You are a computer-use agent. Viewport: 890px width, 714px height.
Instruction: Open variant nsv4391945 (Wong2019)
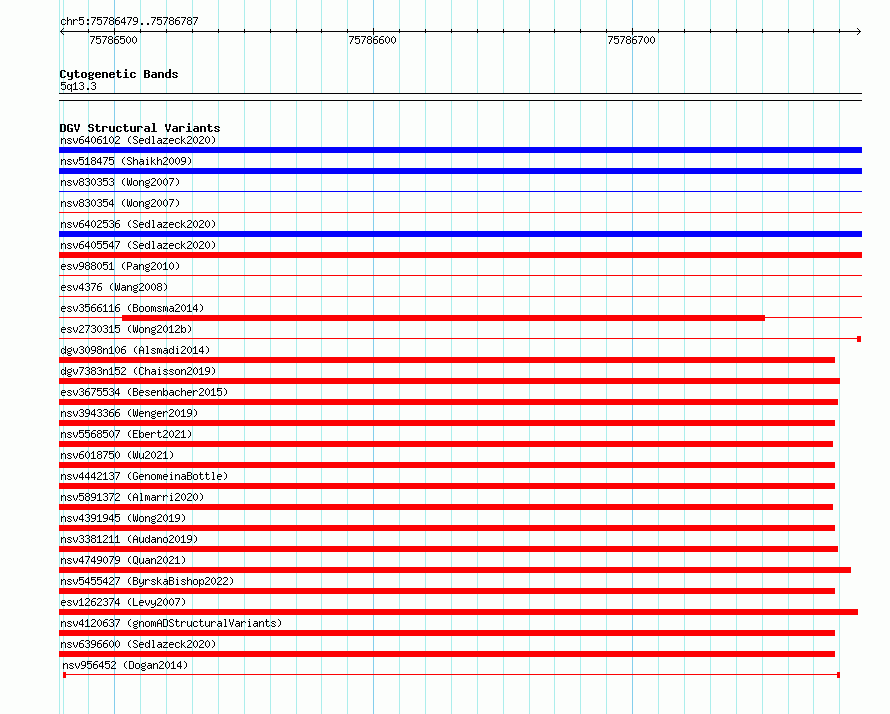click(x=123, y=518)
